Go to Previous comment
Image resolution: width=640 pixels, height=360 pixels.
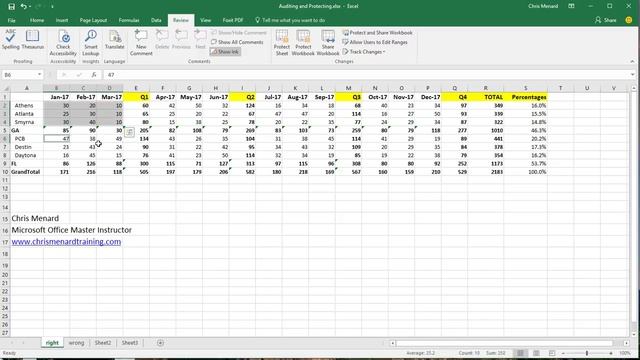point(181,40)
